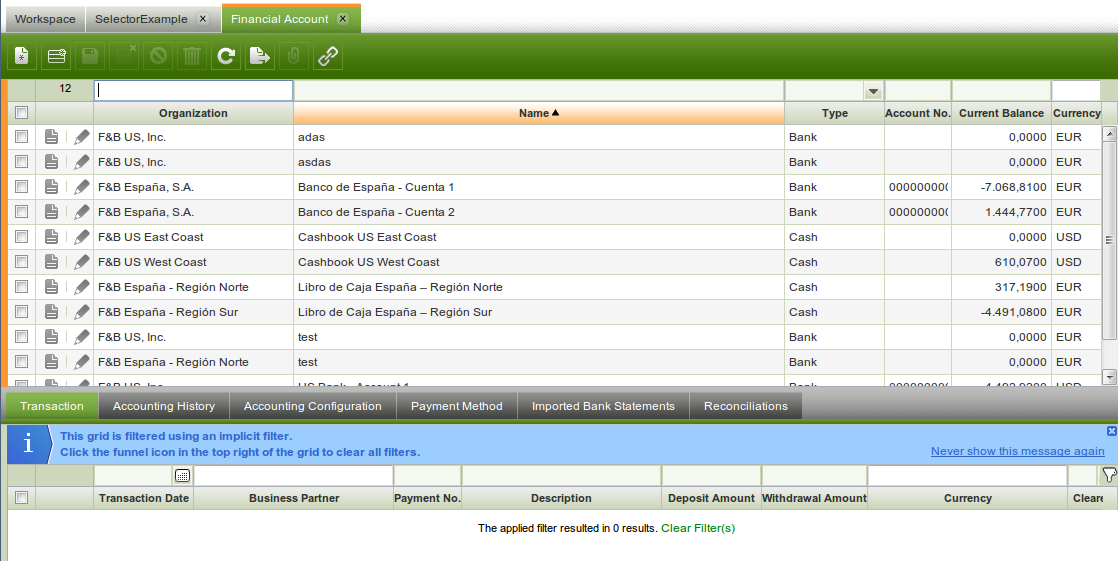
Task: Open form view for the asdas row
Action: click(x=51, y=162)
